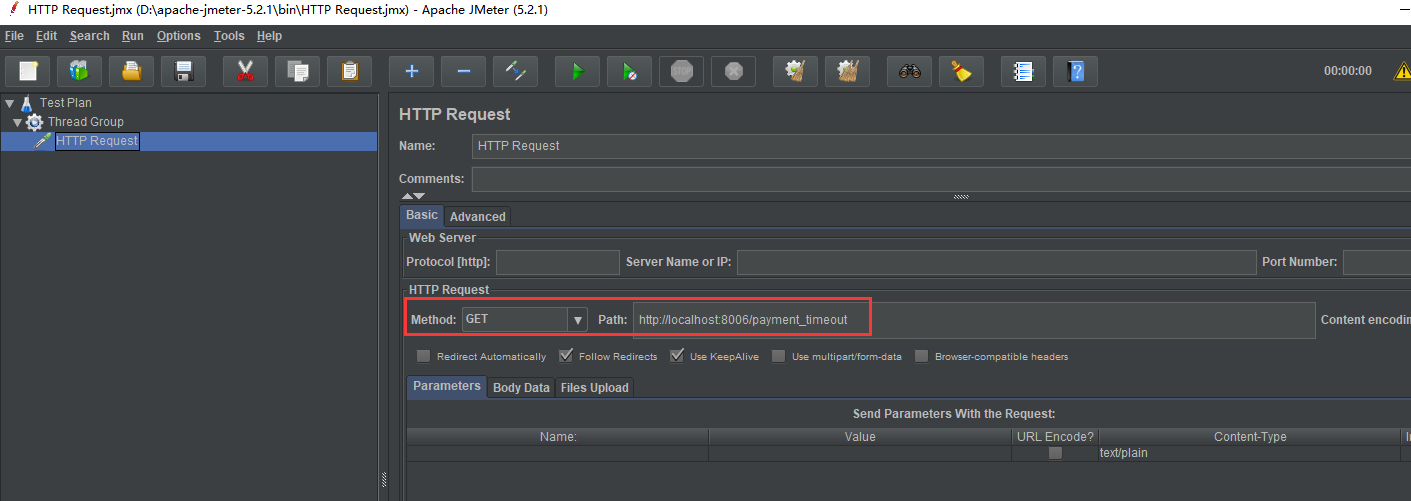Enable Use multipart/form-data checkbox

pos(778,356)
